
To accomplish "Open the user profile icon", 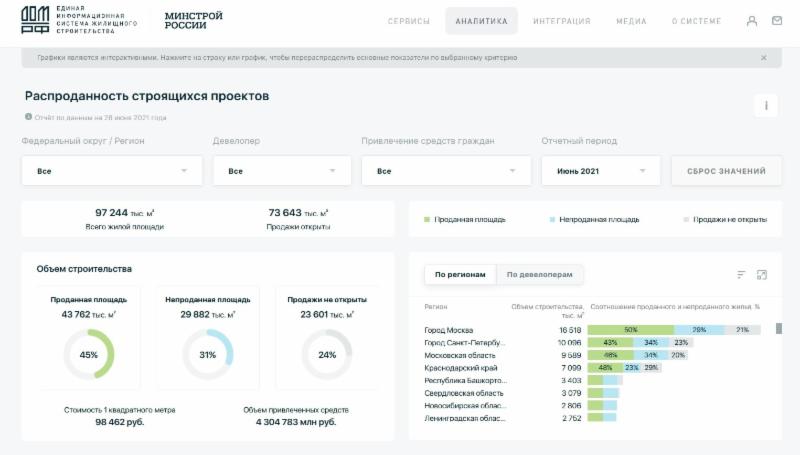I will click(x=752, y=21).
